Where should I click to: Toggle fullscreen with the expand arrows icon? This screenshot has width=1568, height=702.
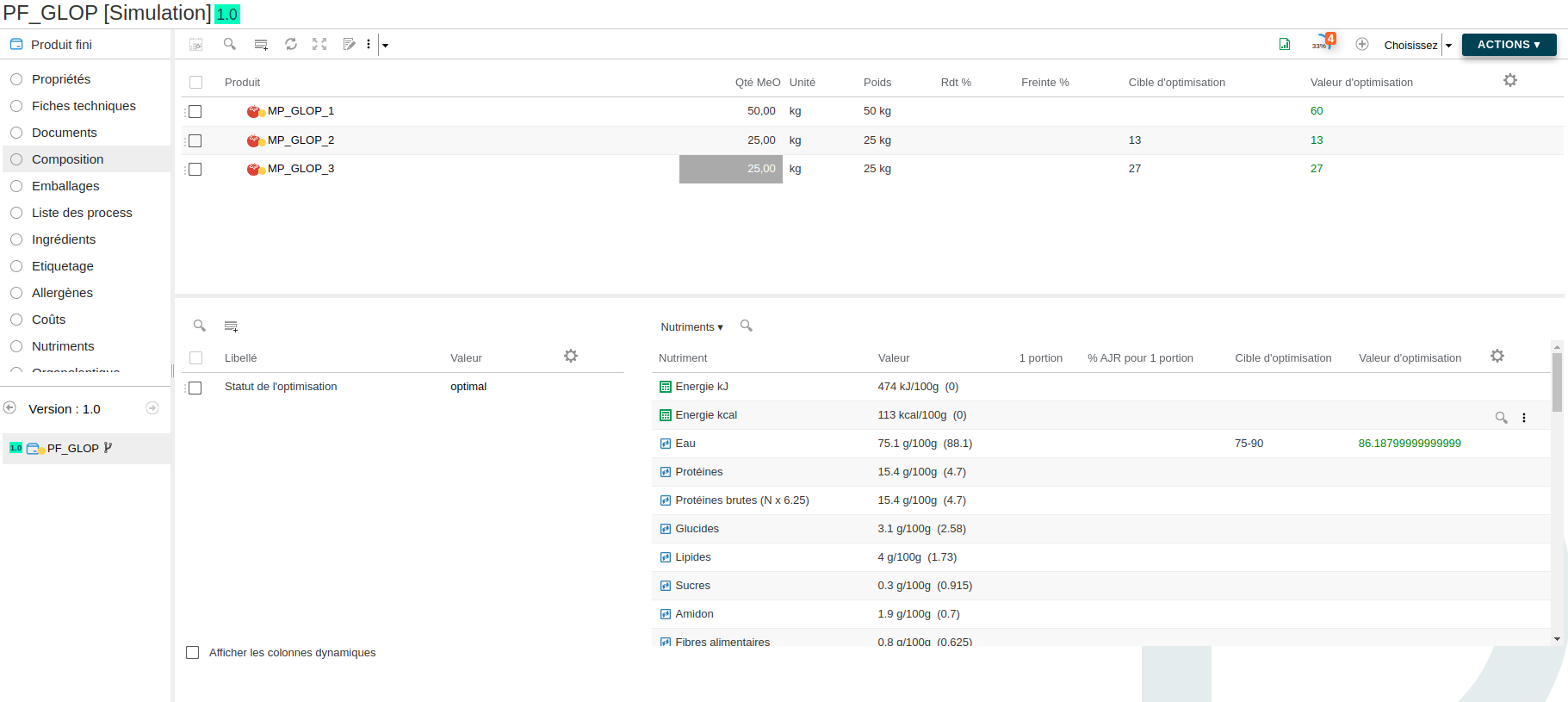point(319,44)
